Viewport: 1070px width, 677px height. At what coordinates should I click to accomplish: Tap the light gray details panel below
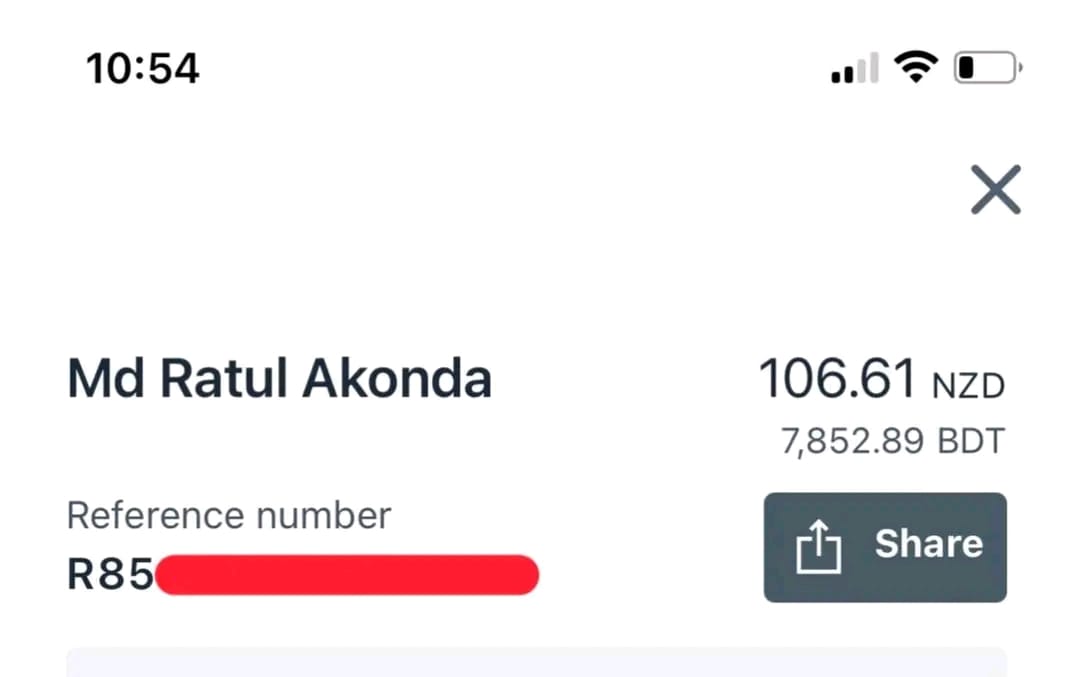point(535,662)
